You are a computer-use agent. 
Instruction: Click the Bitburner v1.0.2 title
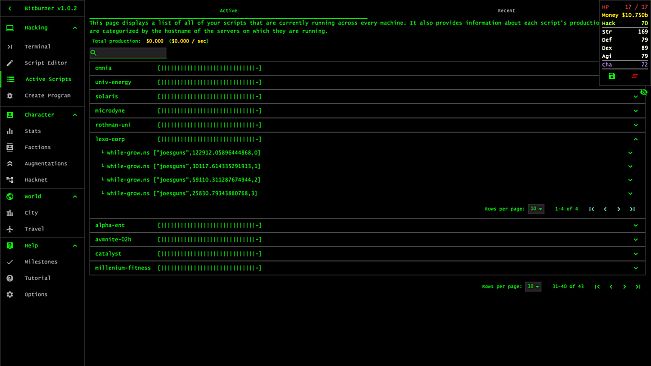pyautogui.click(x=51, y=8)
